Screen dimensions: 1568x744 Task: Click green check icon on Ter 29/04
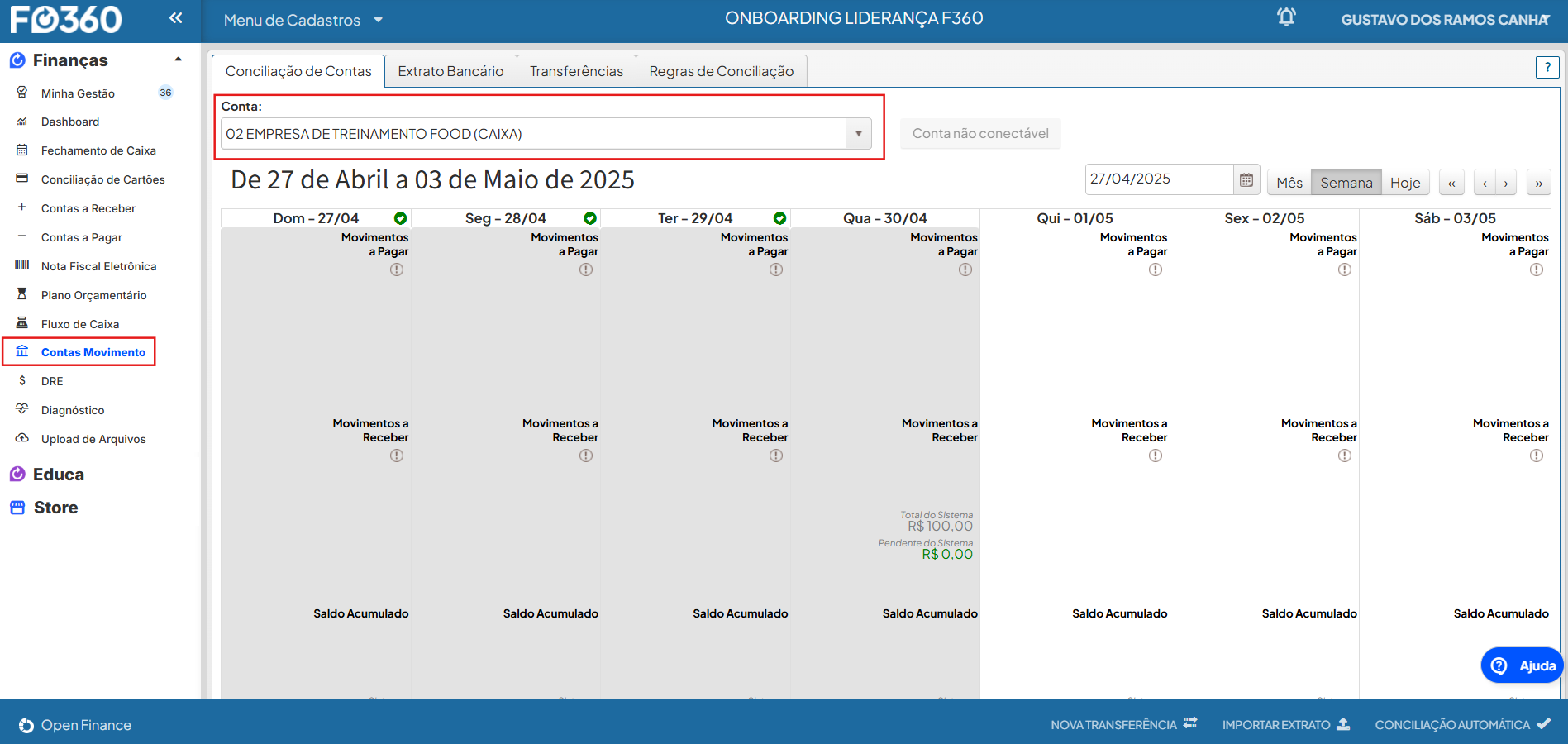pos(779,218)
